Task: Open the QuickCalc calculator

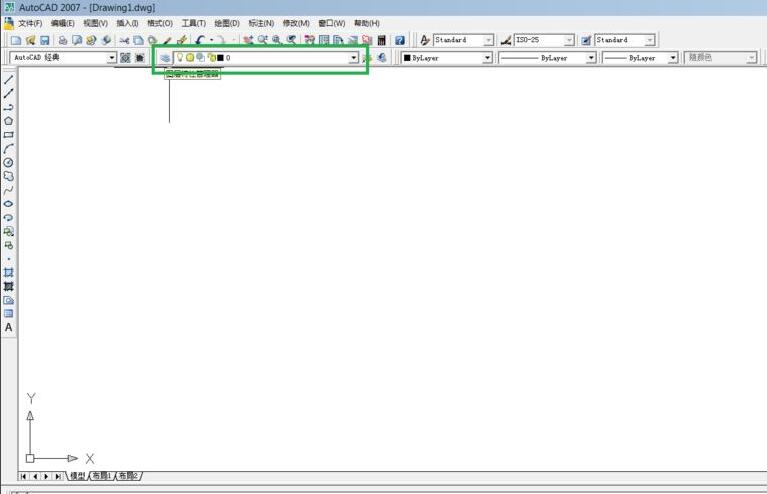Action: (382, 40)
